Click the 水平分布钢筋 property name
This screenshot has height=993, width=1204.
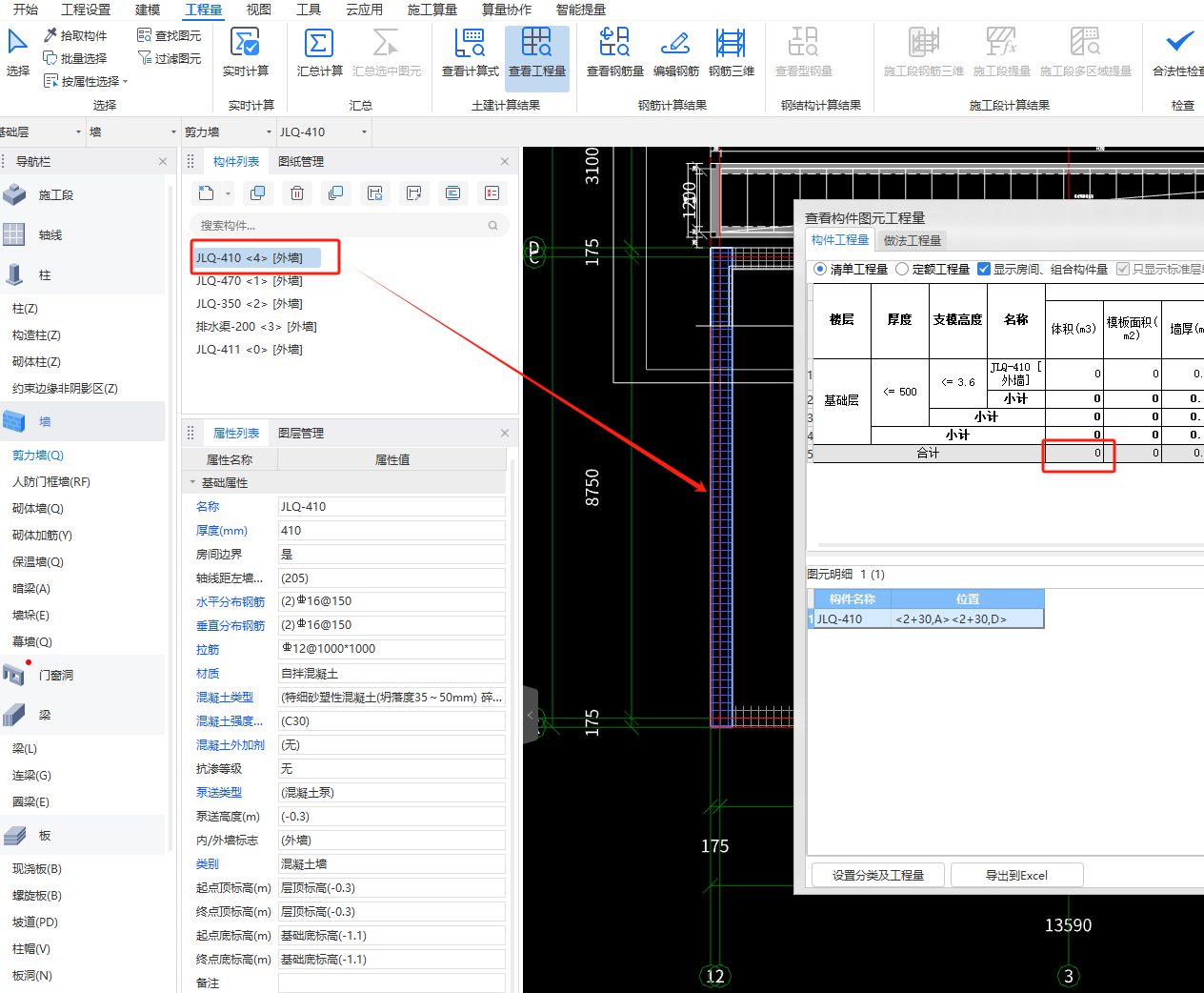231,602
